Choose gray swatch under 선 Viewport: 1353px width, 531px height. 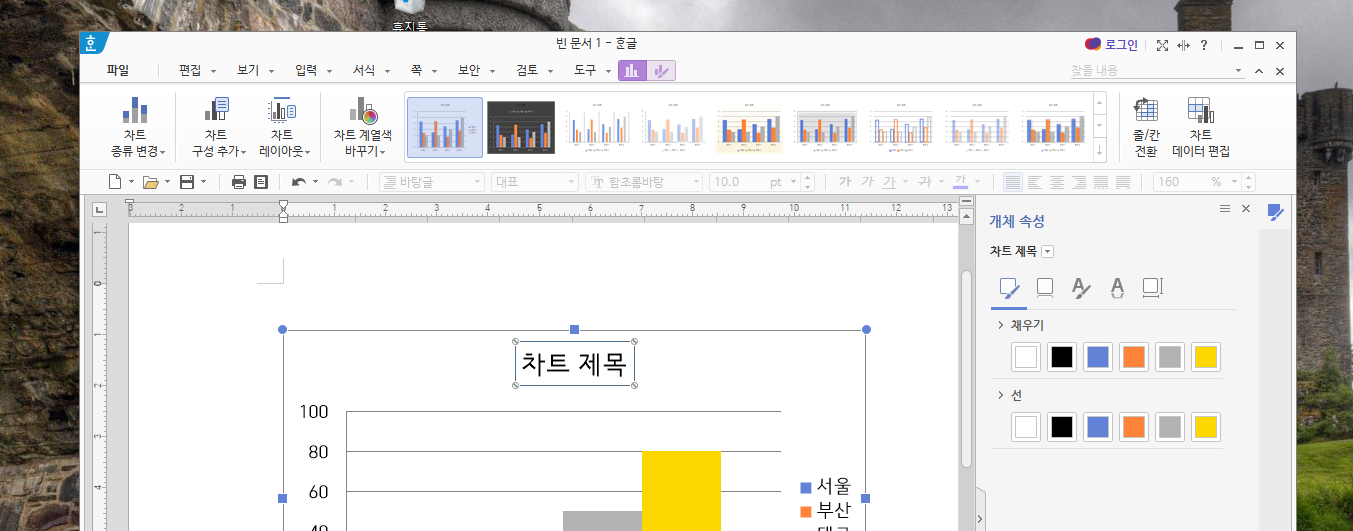pos(1170,427)
